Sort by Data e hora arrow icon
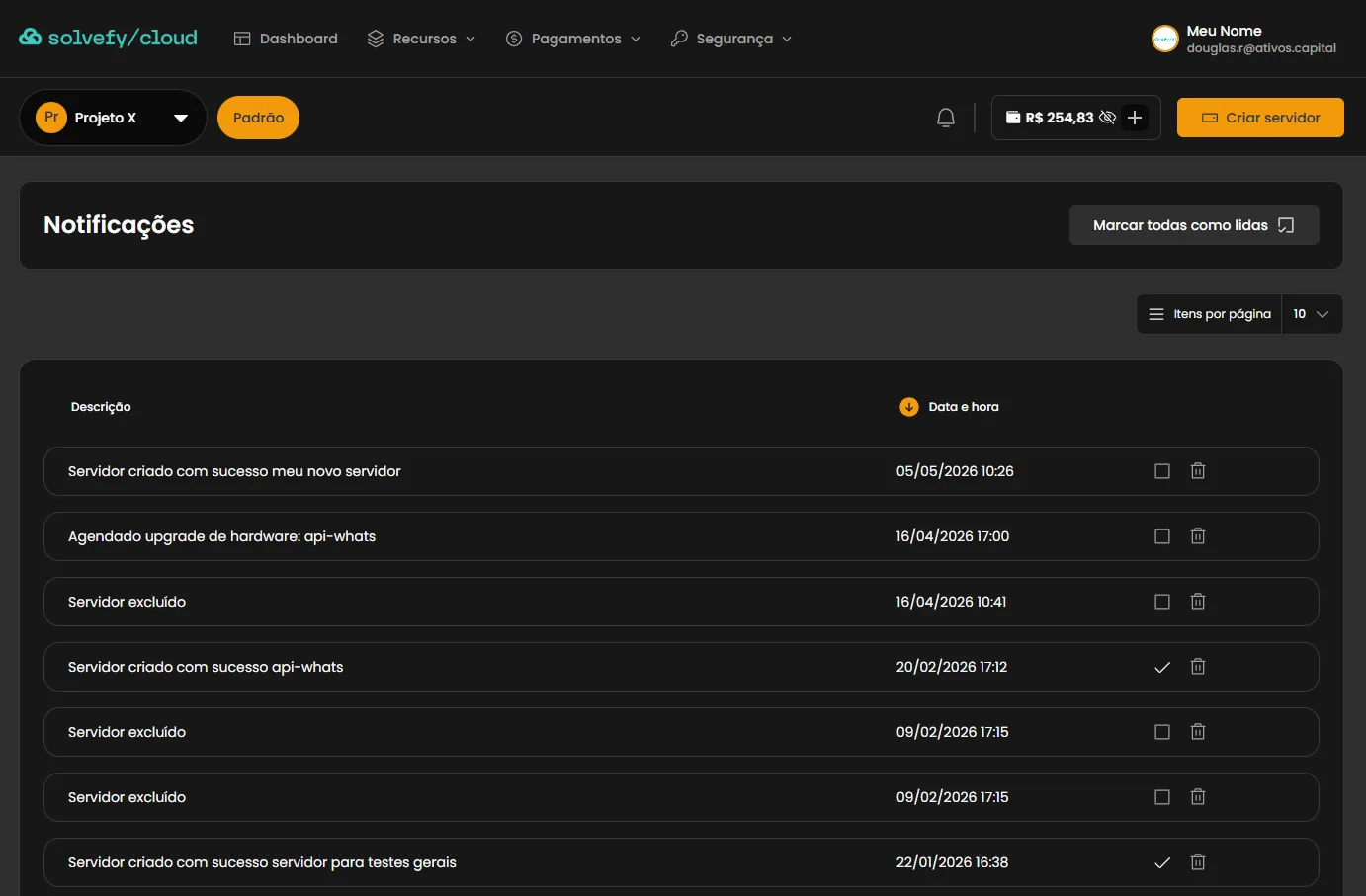Screen dimensions: 1366x896 coord(909,407)
